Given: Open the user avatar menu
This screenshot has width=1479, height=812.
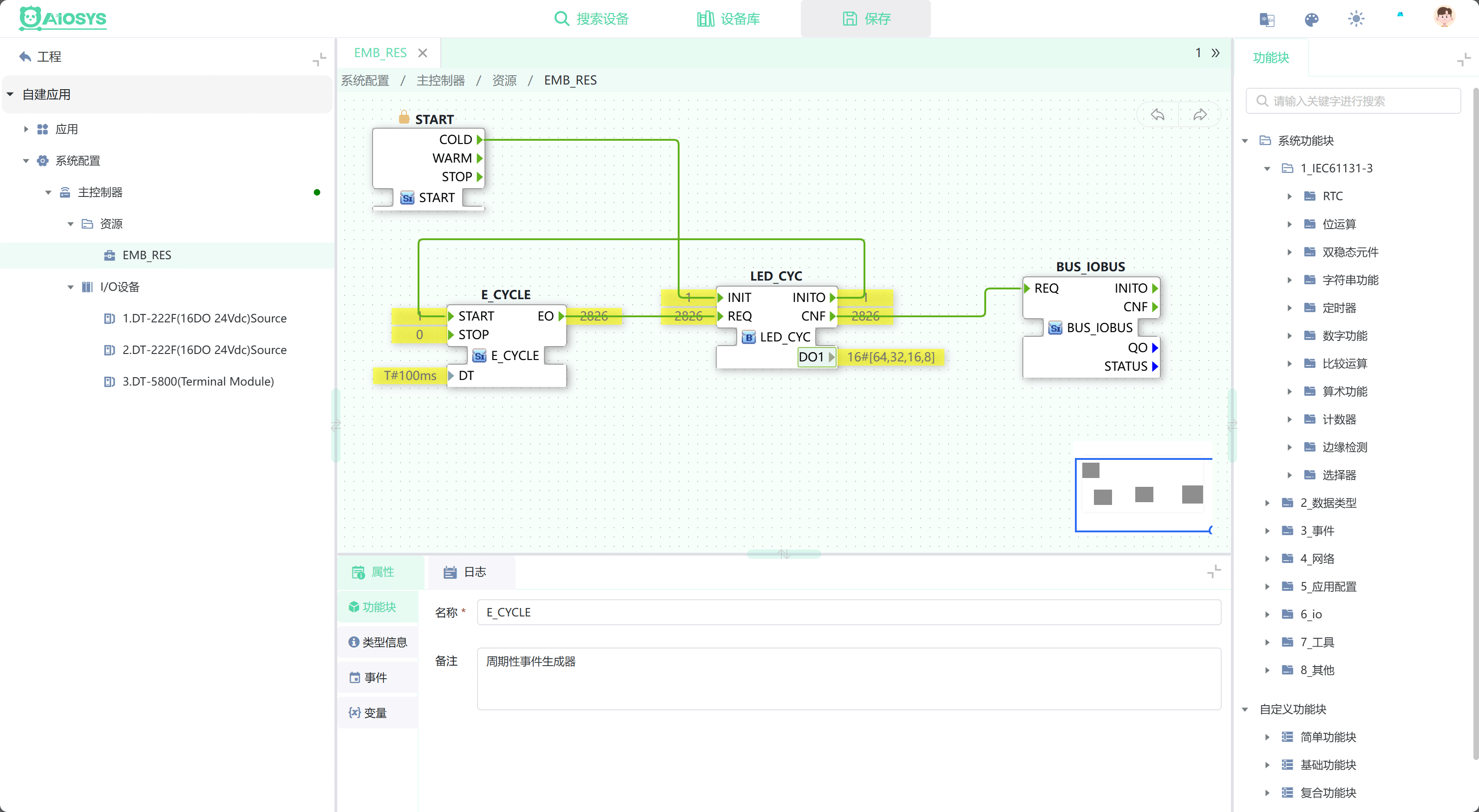Looking at the screenshot, I should pyautogui.click(x=1444, y=16).
